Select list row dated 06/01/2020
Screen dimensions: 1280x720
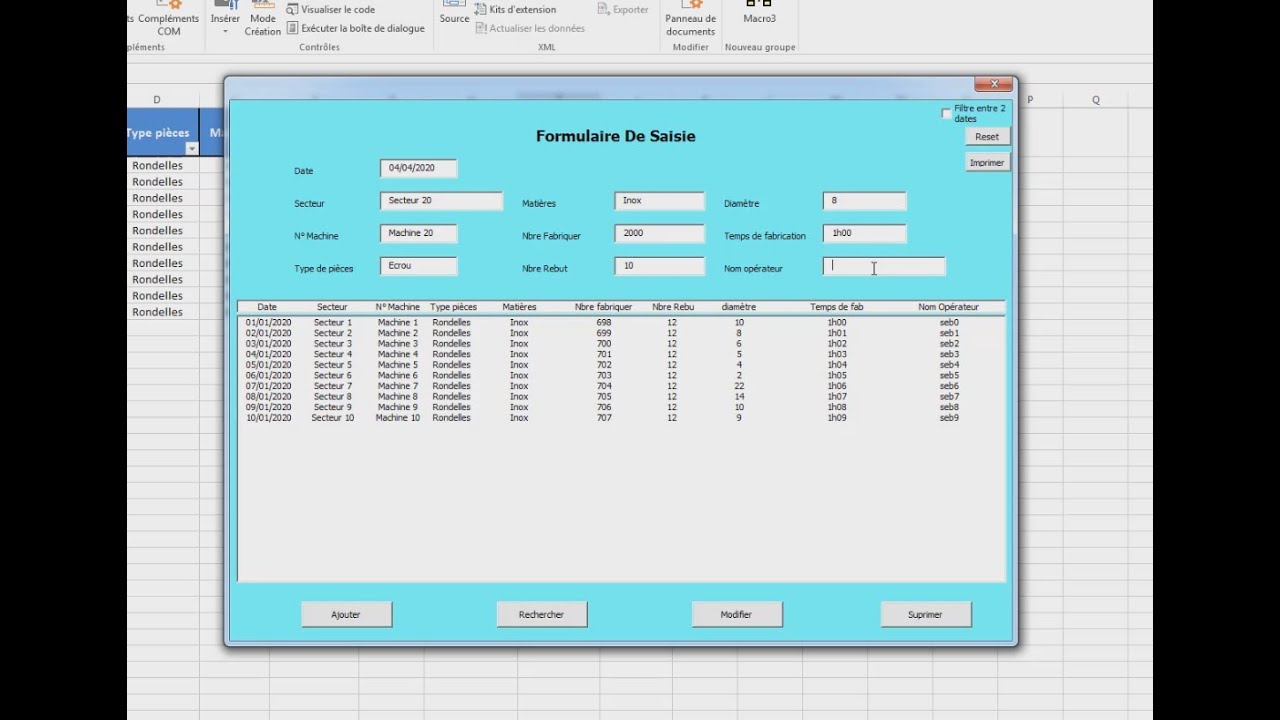click(x=620, y=376)
